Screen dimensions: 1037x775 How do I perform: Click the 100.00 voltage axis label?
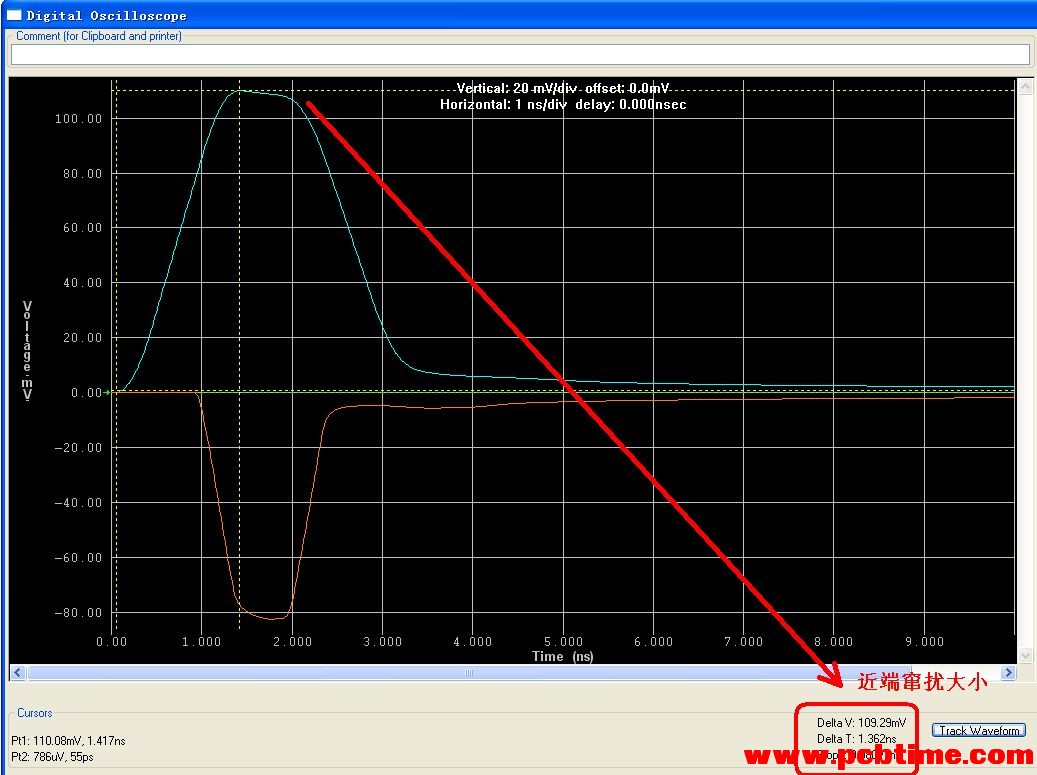[x=78, y=119]
